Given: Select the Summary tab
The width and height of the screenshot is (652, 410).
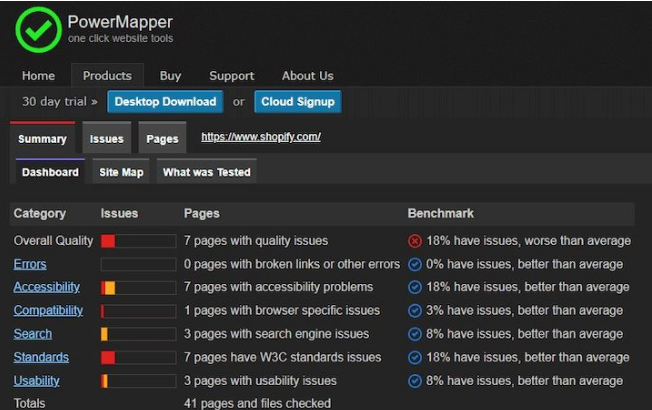Looking at the screenshot, I should 42,138.
